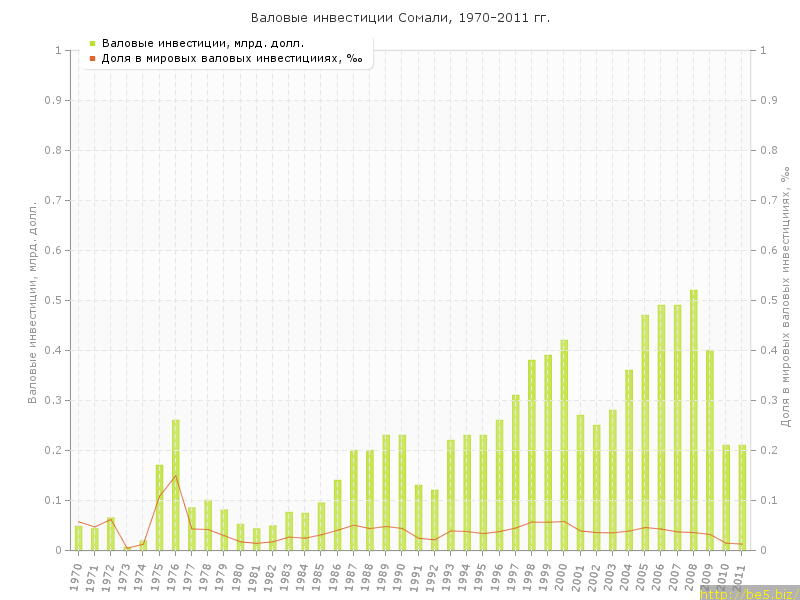Viewport: 800px width, 600px height.
Task: Click the left vertical axis title
Action: 32,300
